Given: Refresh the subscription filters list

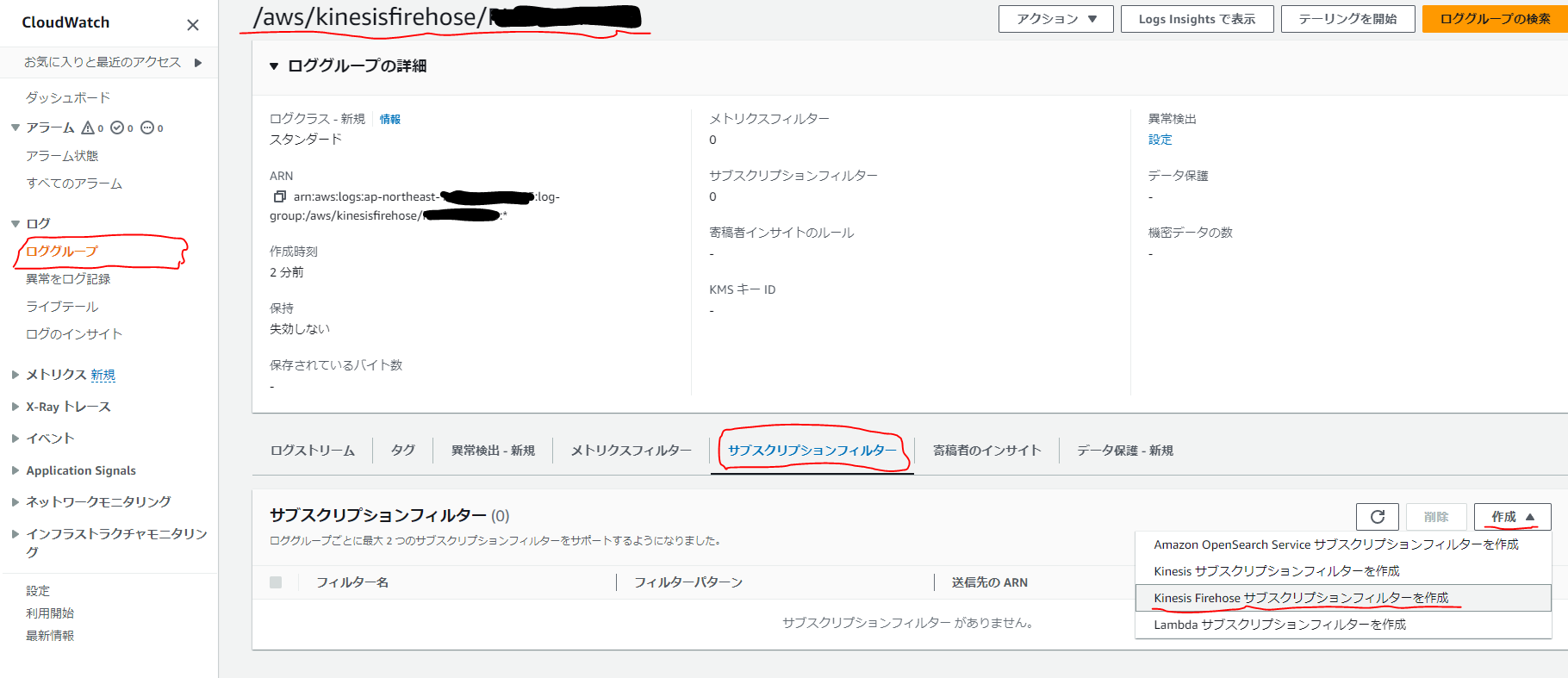Looking at the screenshot, I should tap(1378, 517).
